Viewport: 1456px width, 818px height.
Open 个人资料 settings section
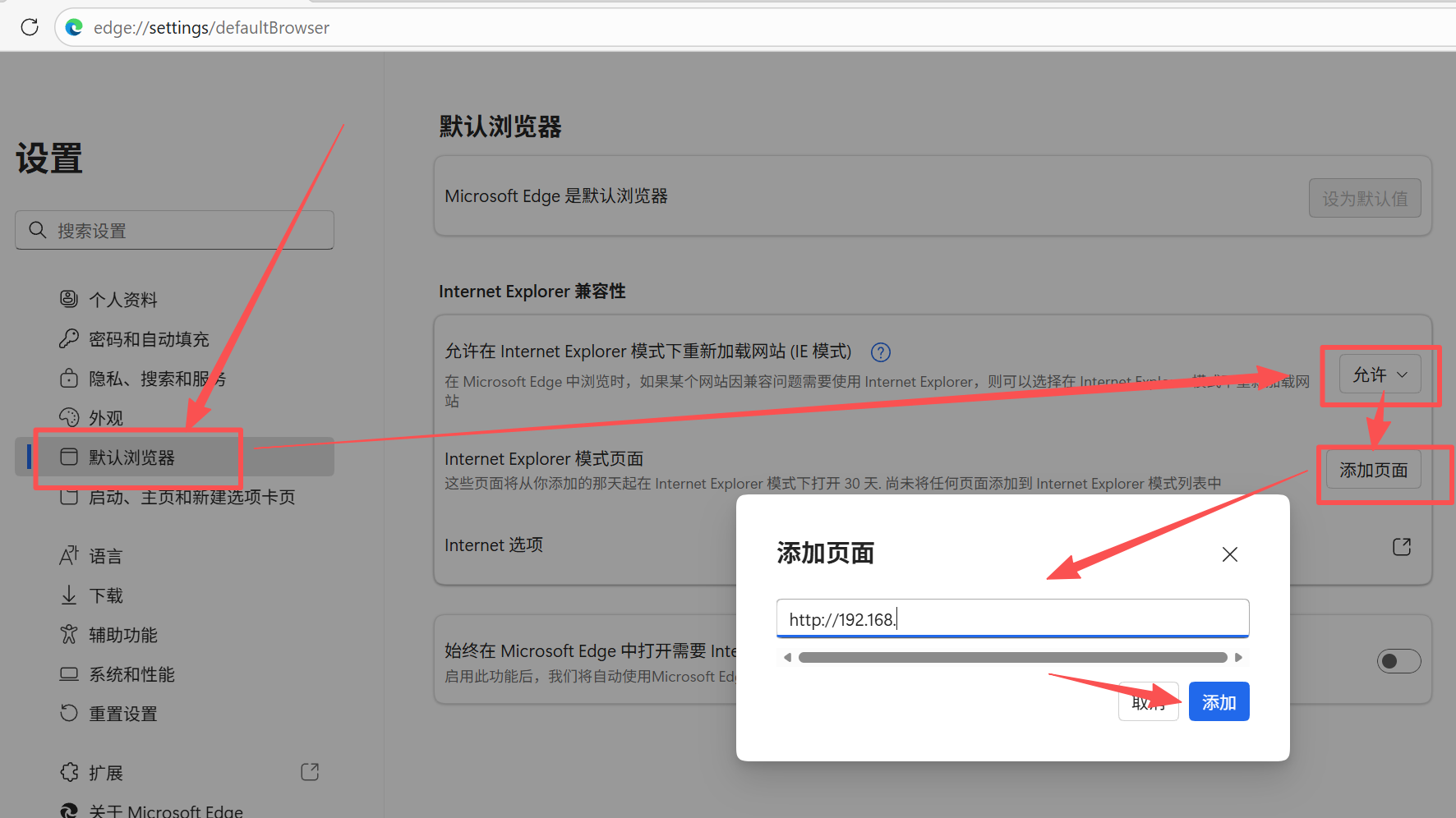click(123, 300)
